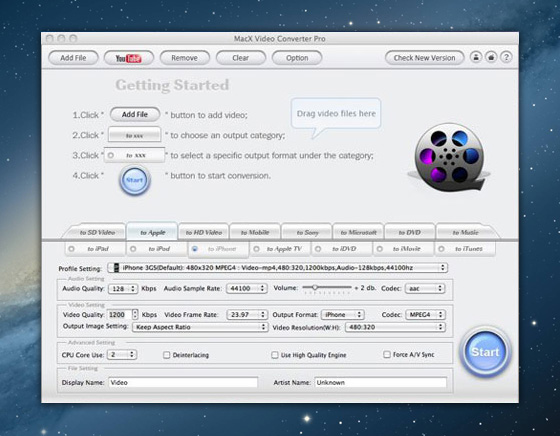
Task: Click the Remove button
Action: coord(185,58)
